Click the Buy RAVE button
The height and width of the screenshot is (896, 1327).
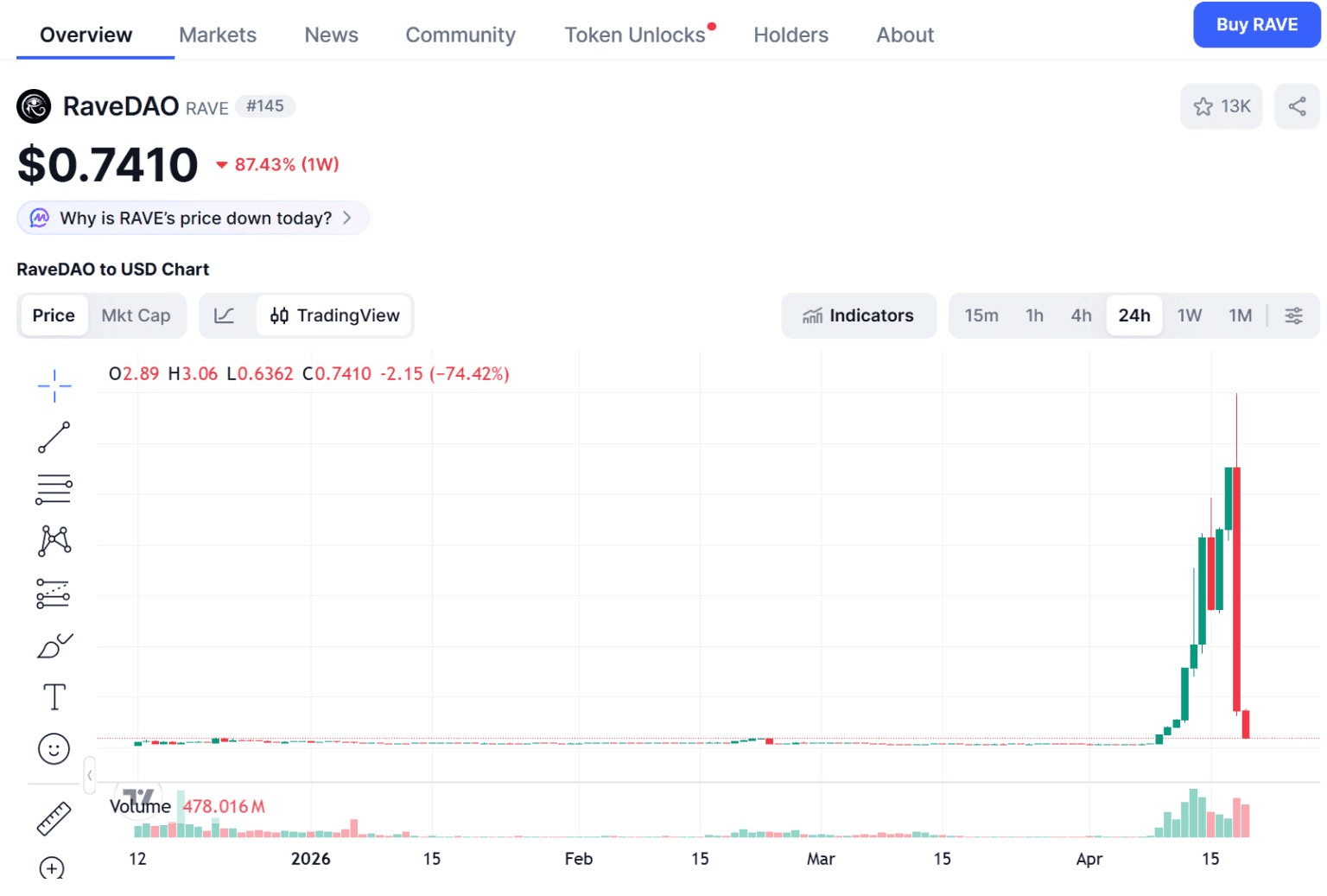pyautogui.click(x=1256, y=24)
